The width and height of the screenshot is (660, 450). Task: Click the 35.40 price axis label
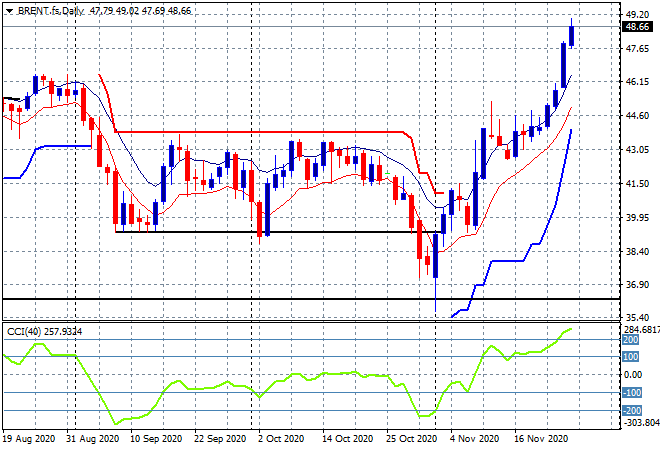(x=637, y=317)
